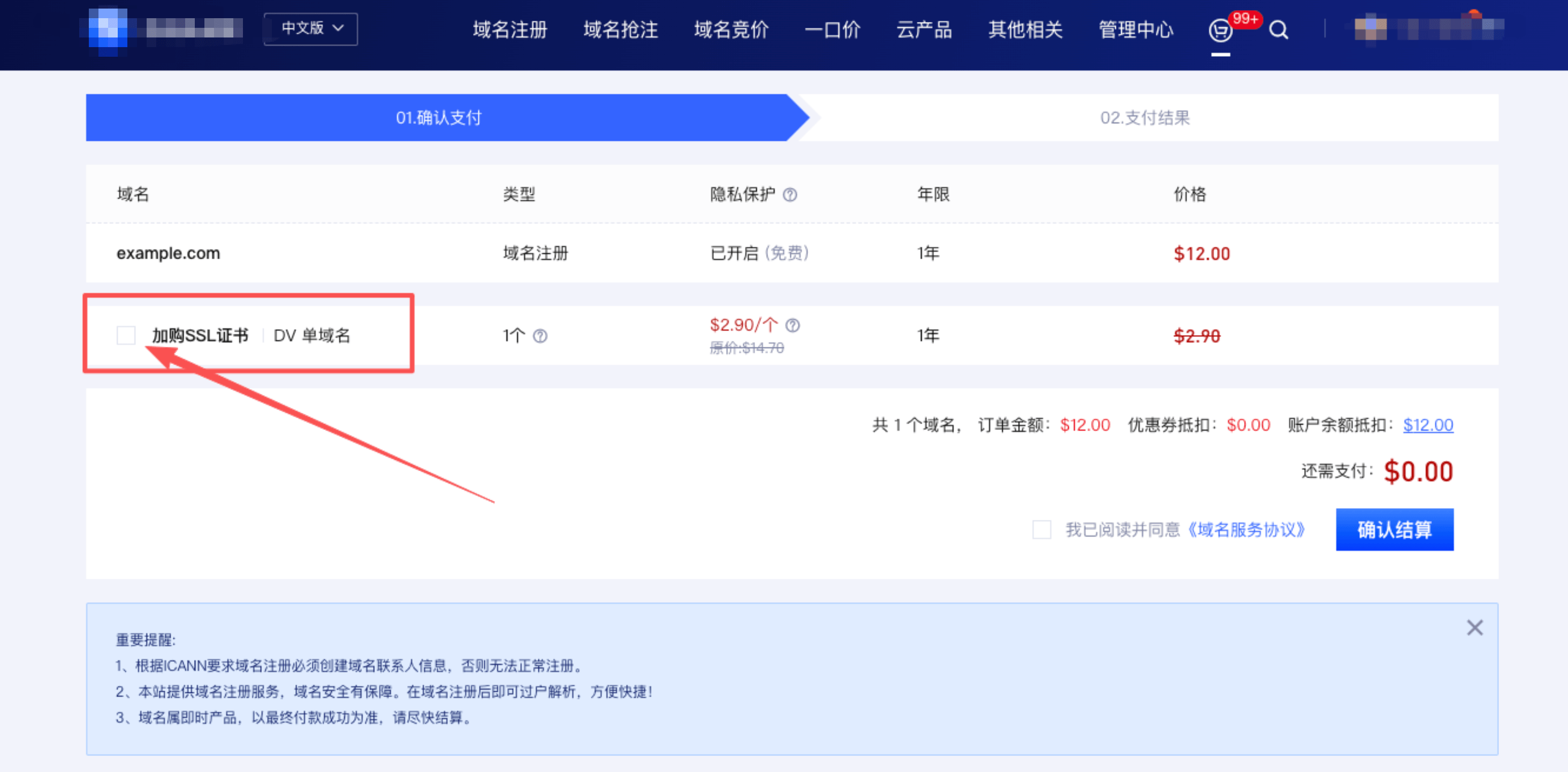This screenshot has height=772, width=1568.
Task: Click help icon next to 隐私保护
Action: tap(789, 195)
